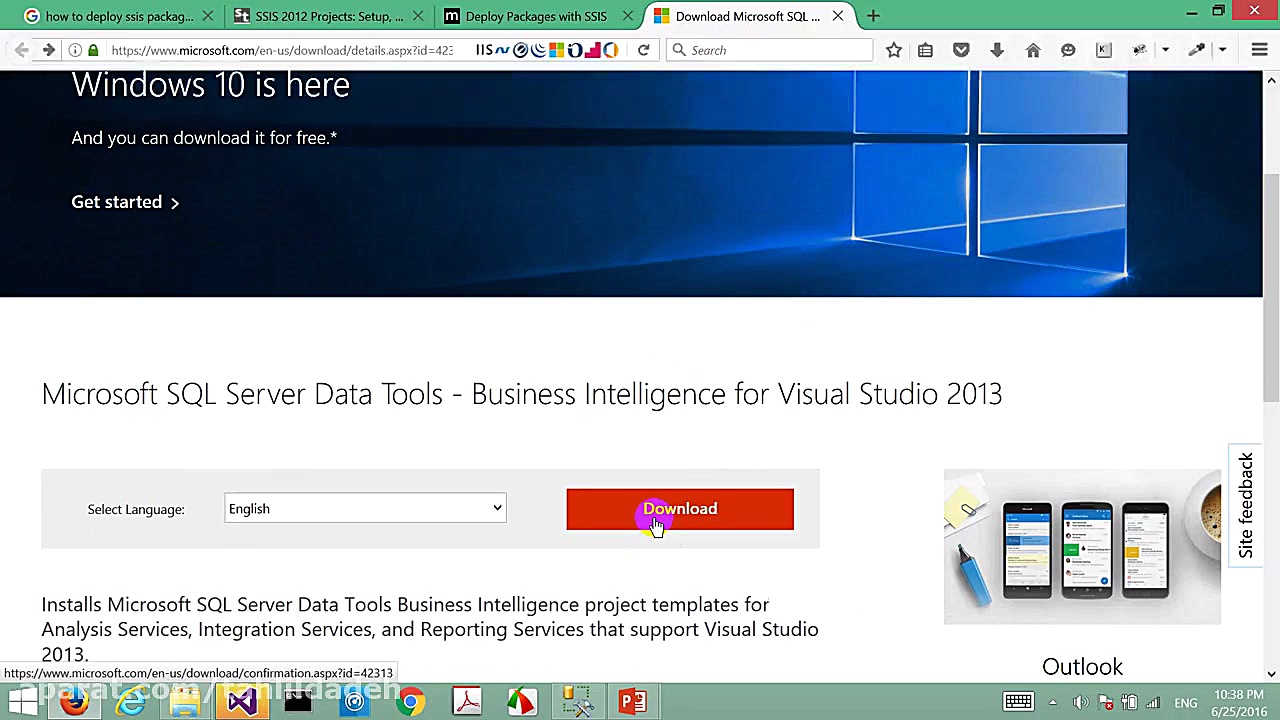The image size is (1280, 720).
Task: Open the Select Language dropdown
Action: (x=365, y=508)
